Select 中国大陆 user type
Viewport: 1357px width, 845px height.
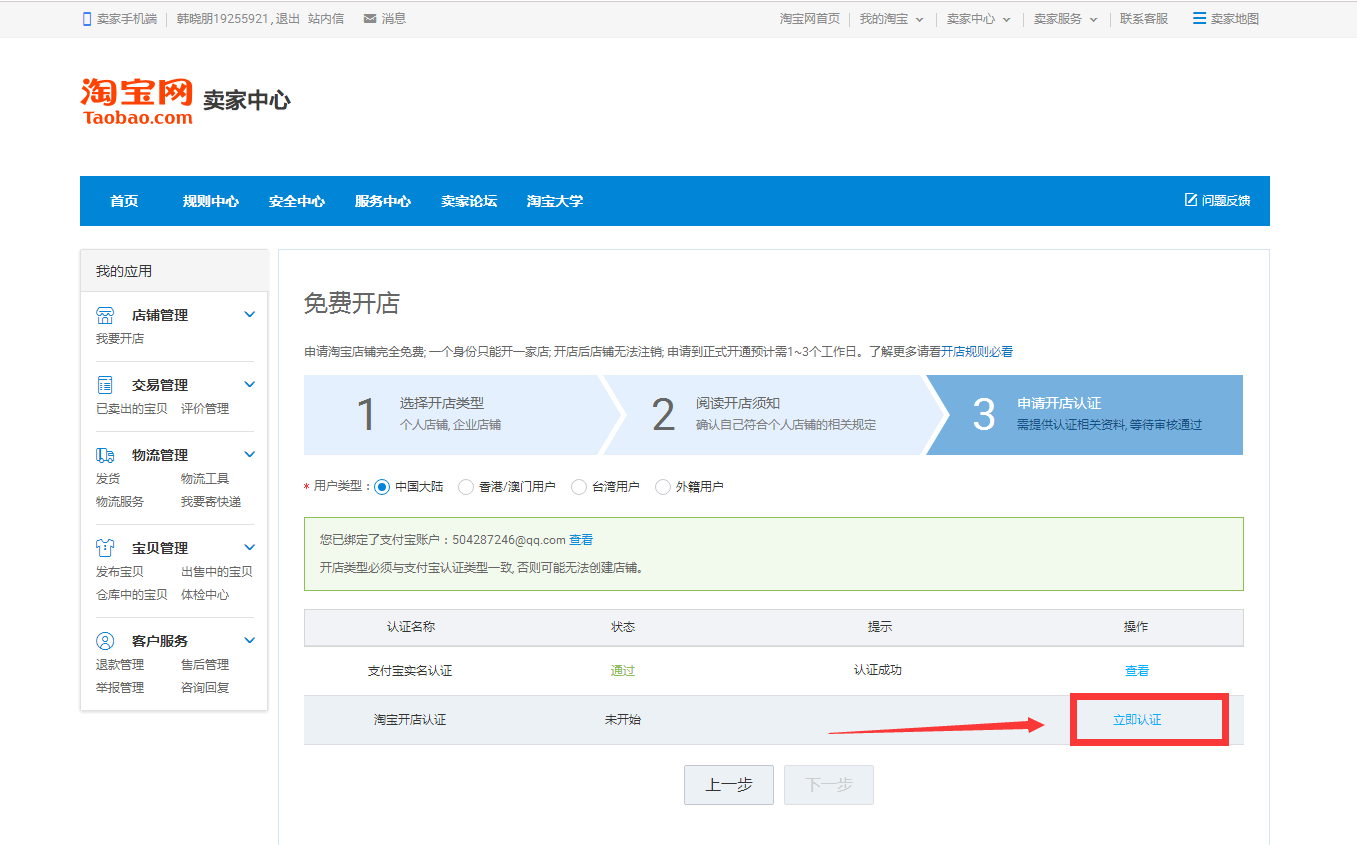click(x=382, y=487)
